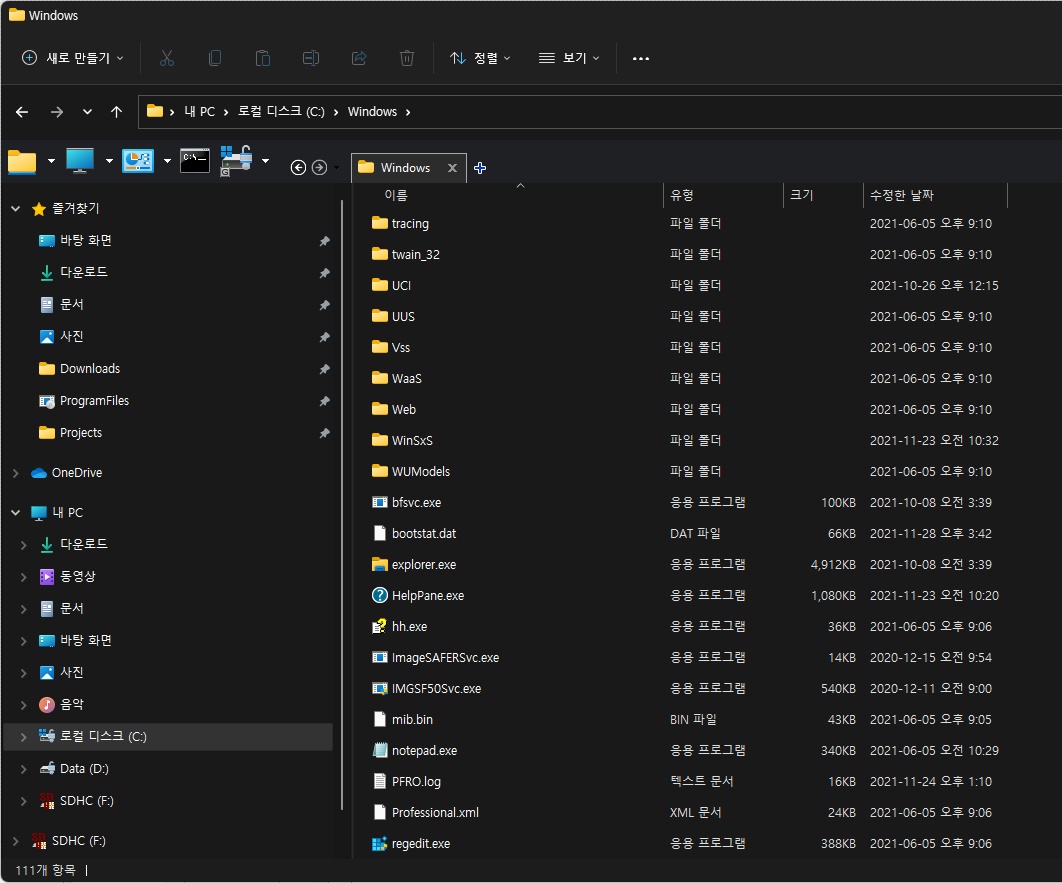Image resolution: width=1062 pixels, height=883 pixels.
Task: Select the Professional.xml file
Action: point(435,813)
